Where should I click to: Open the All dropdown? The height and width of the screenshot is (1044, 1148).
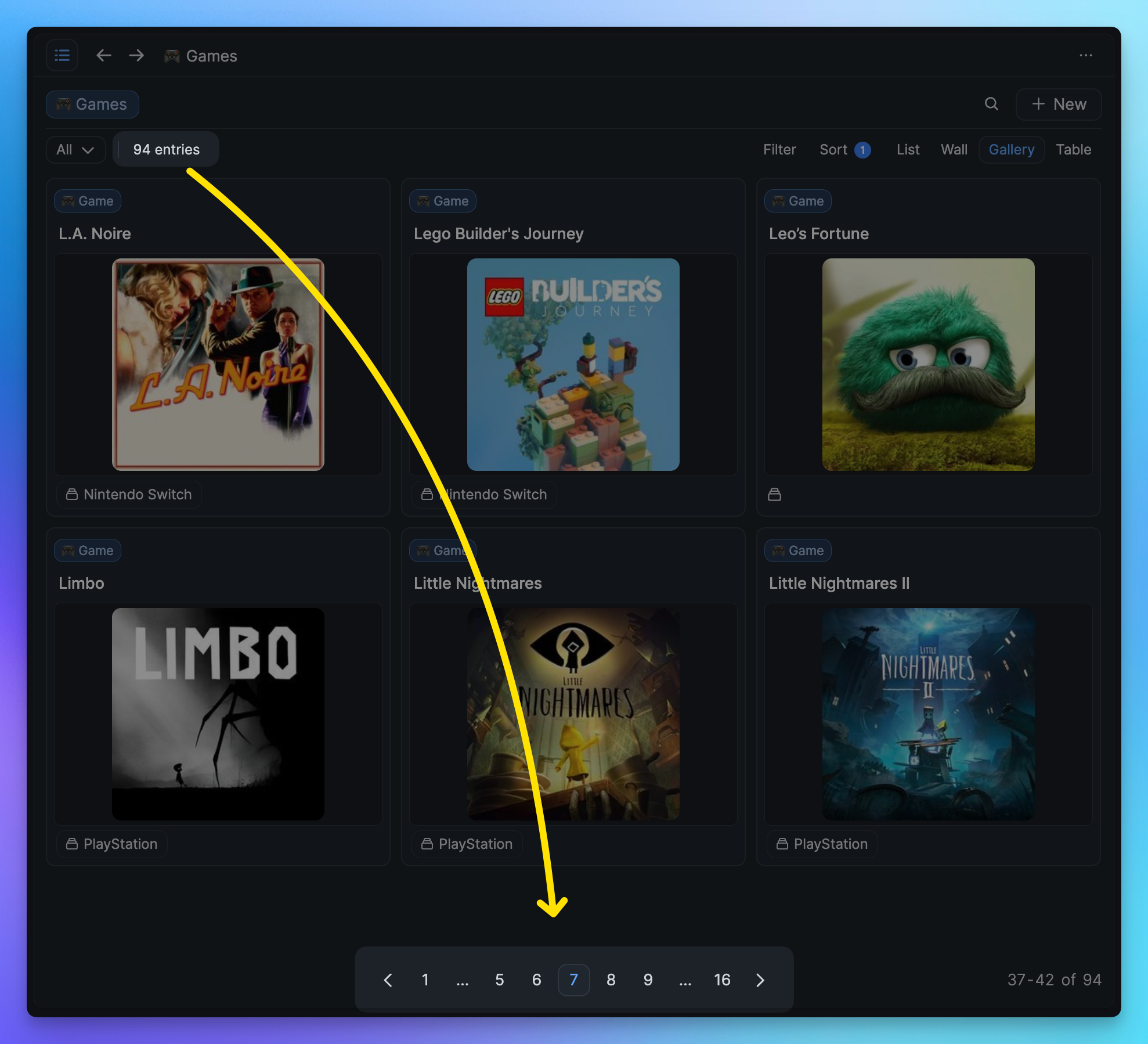[75, 150]
